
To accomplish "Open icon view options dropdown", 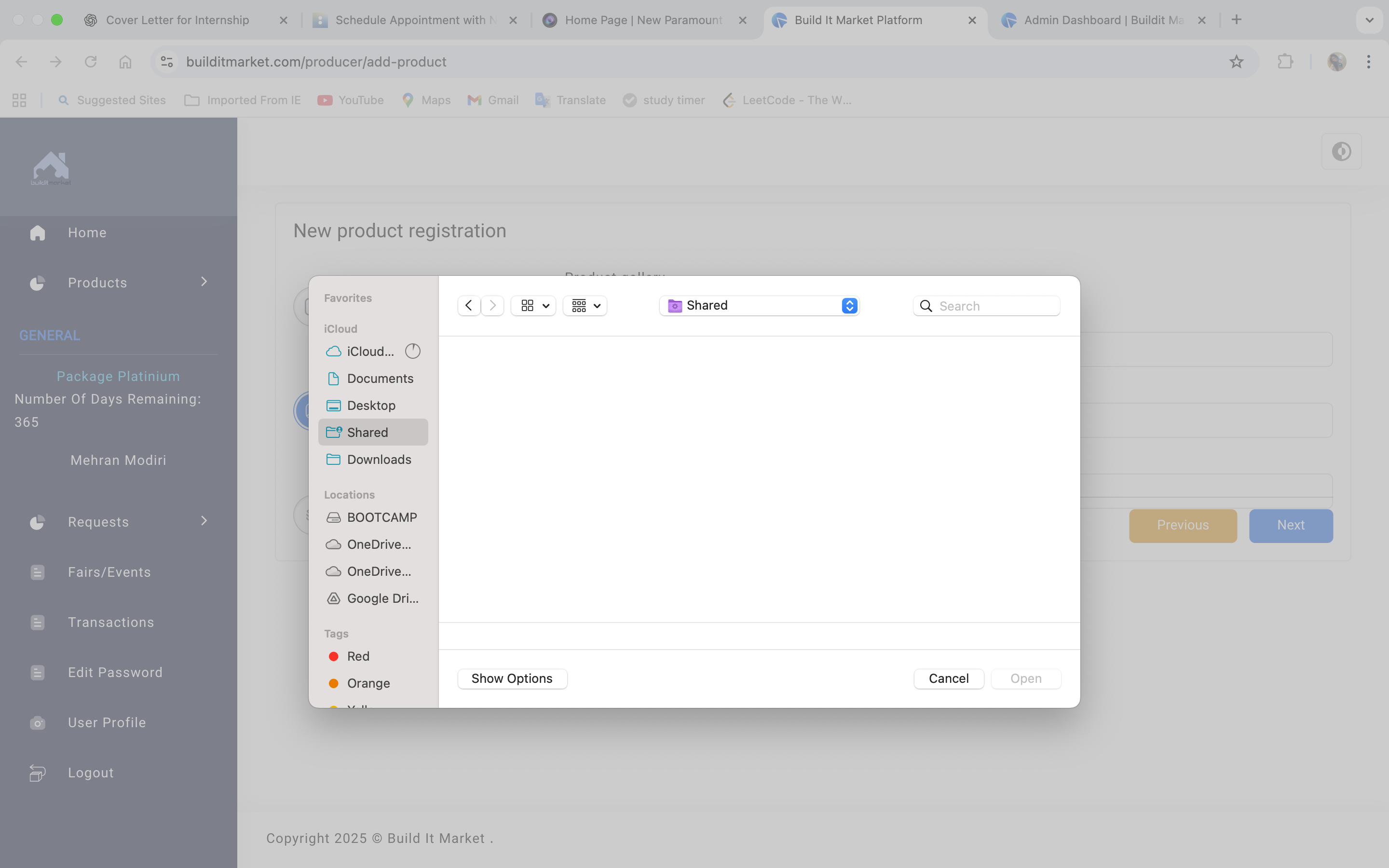I will (534, 305).
